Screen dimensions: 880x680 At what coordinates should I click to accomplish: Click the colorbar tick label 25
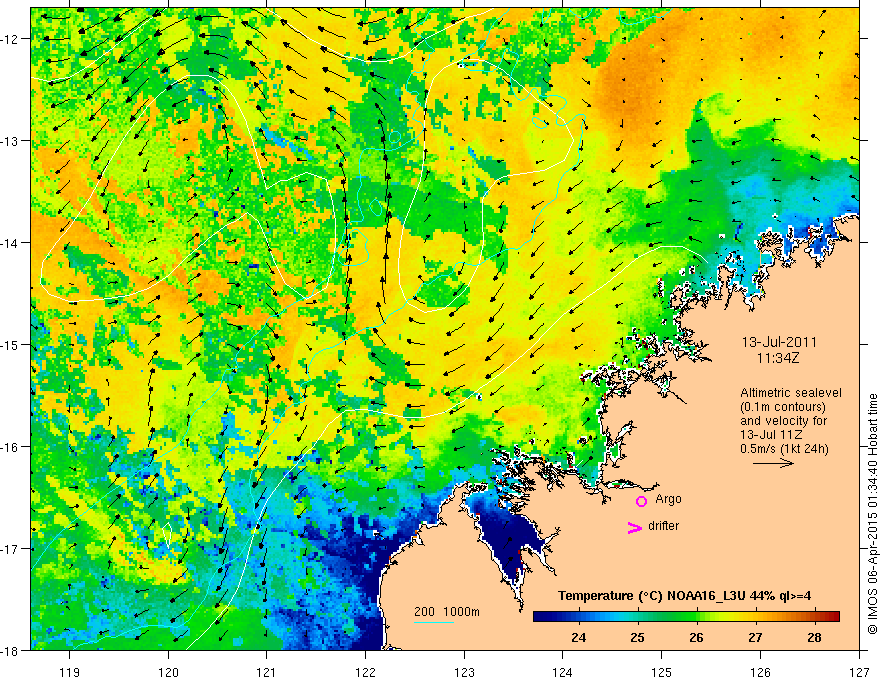click(x=637, y=638)
